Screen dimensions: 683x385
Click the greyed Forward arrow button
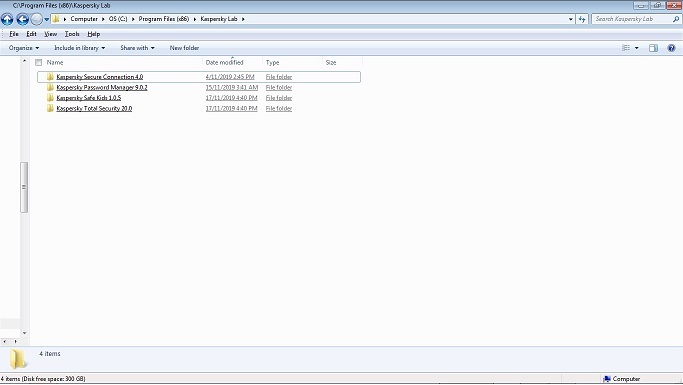[37, 19]
